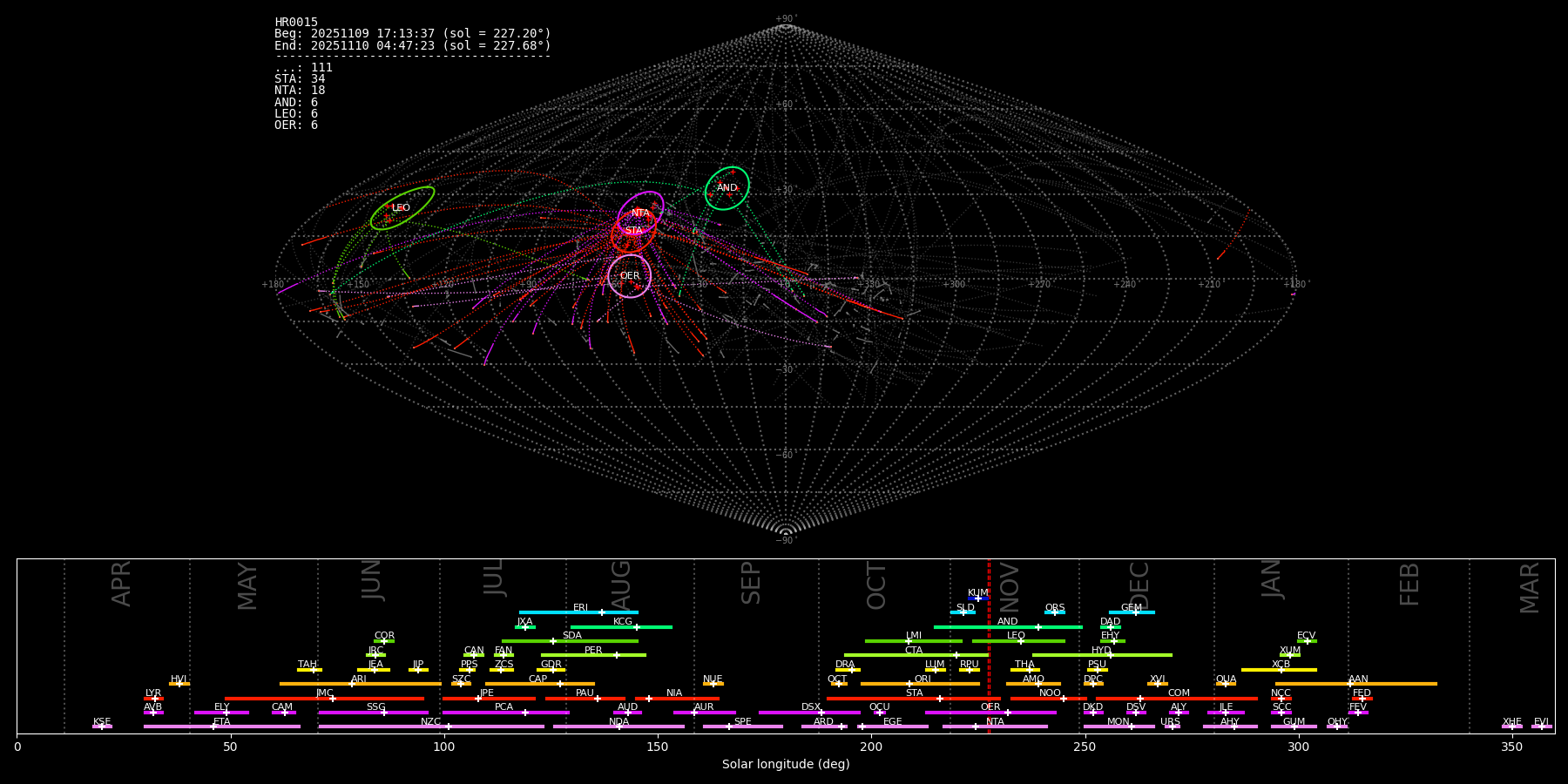This screenshot has height=784, width=1568.
Task: Select the 'Beg: 20251109 17:13:37' line
Action: pos(413,34)
